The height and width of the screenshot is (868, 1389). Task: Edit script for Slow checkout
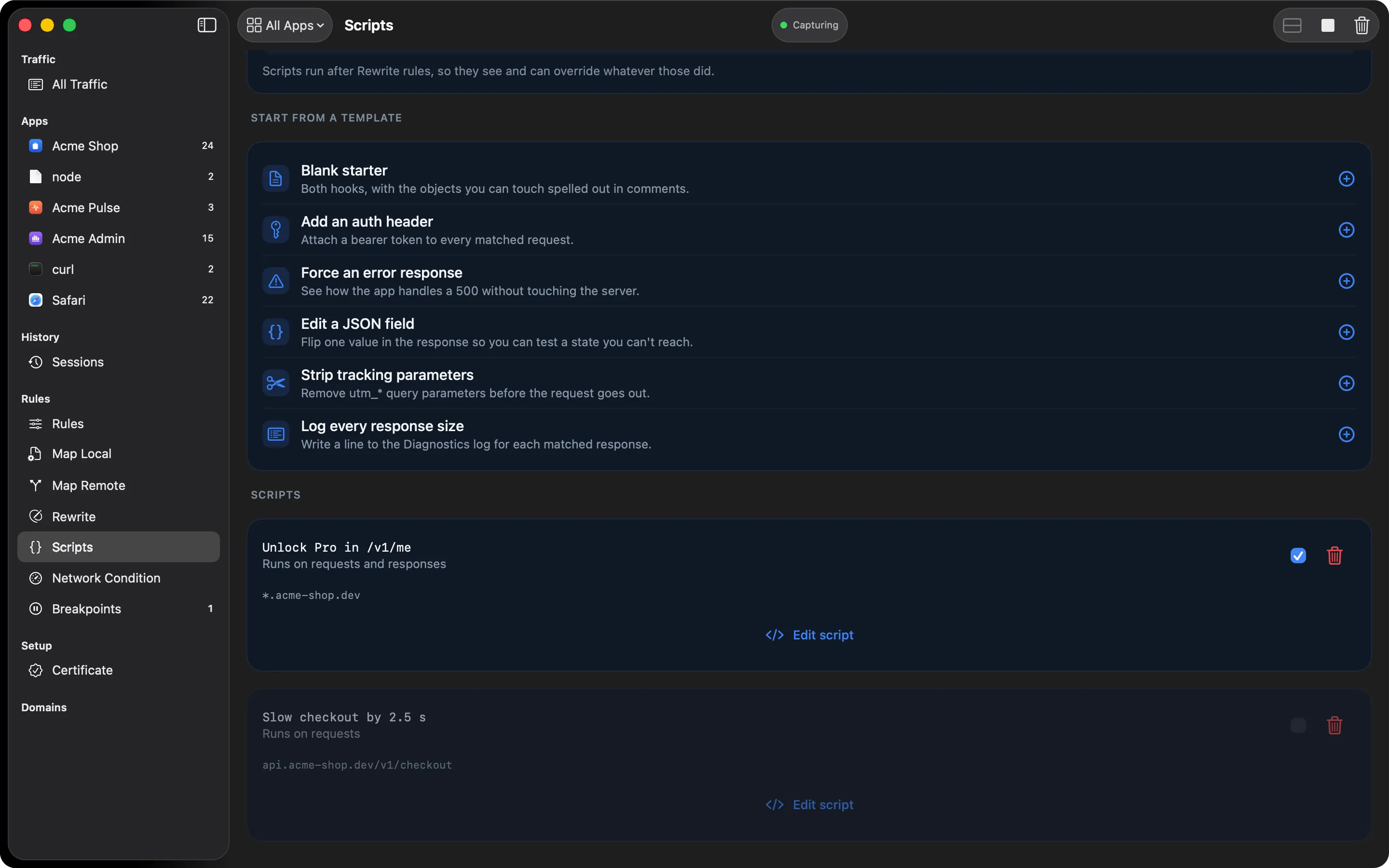click(x=809, y=805)
